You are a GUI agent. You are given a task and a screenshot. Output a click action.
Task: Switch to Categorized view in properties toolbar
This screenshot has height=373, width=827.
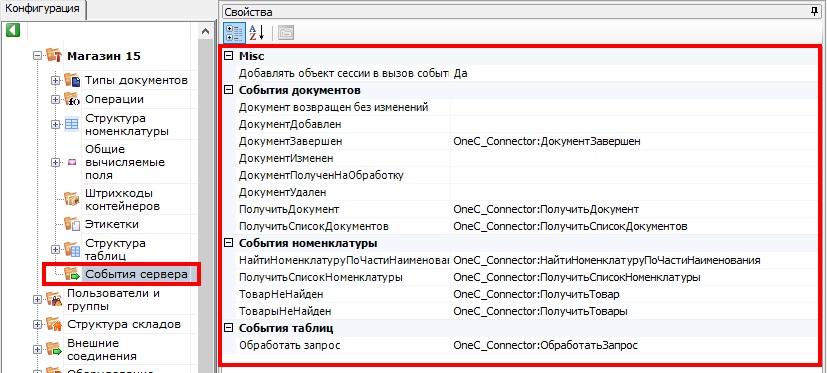pos(234,33)
